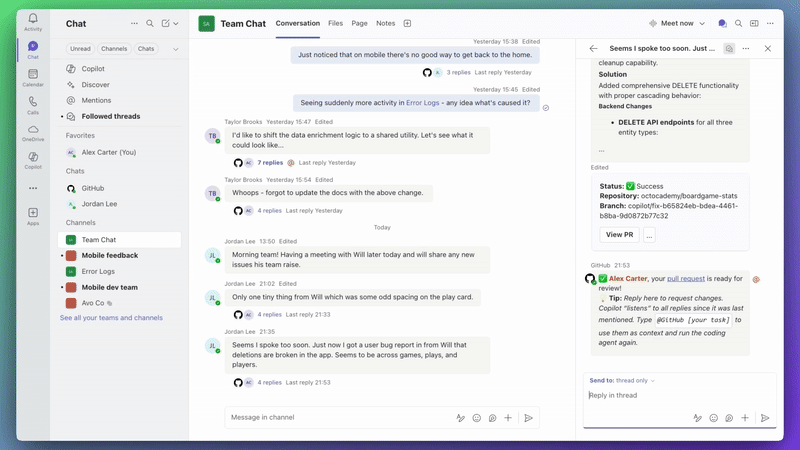The height and width of the screenshot is (450, 800).
Task: Filter chat list by Chats
Action: point(146,49)
